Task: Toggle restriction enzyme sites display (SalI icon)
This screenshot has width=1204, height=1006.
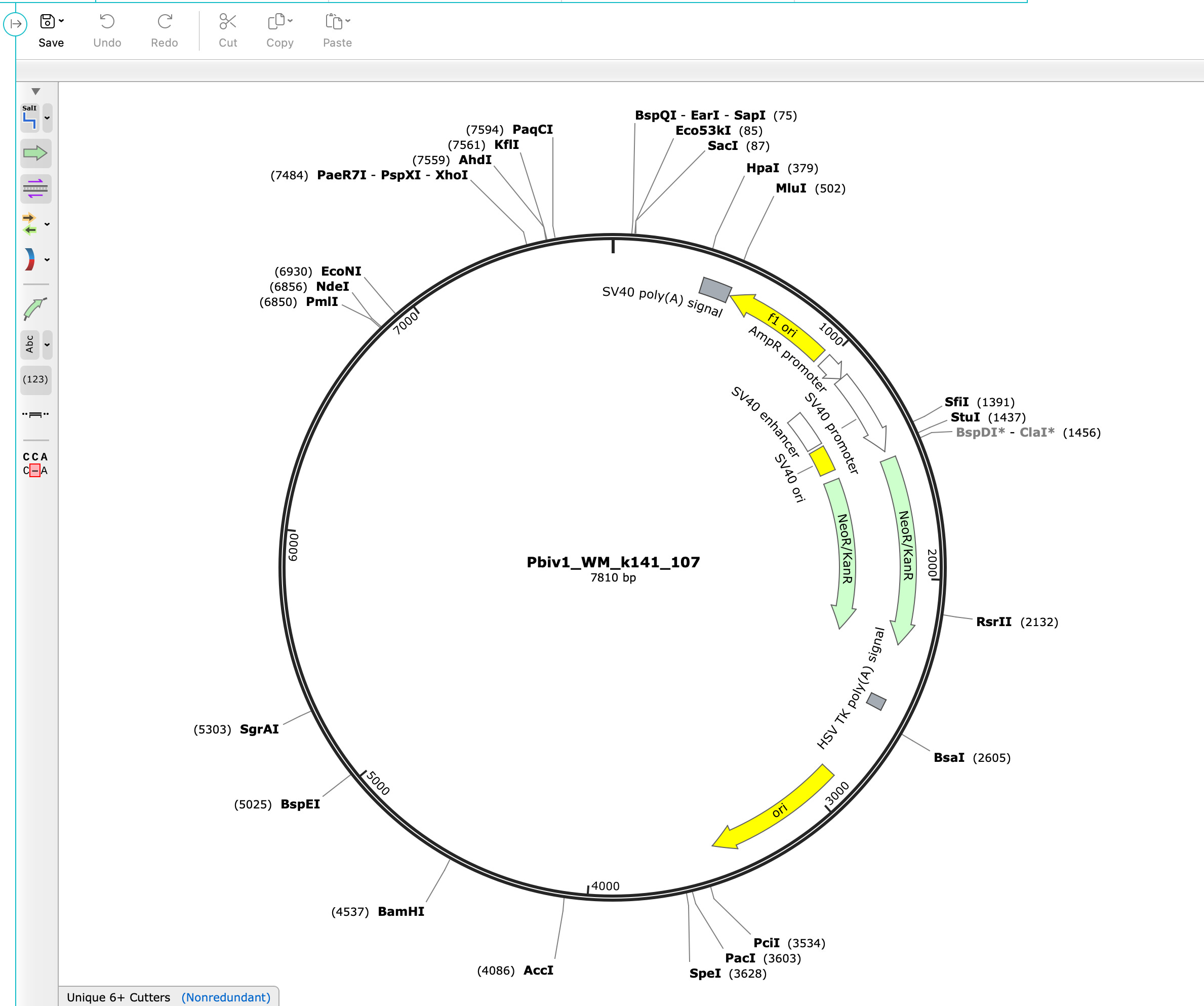Action: [30, 117]
